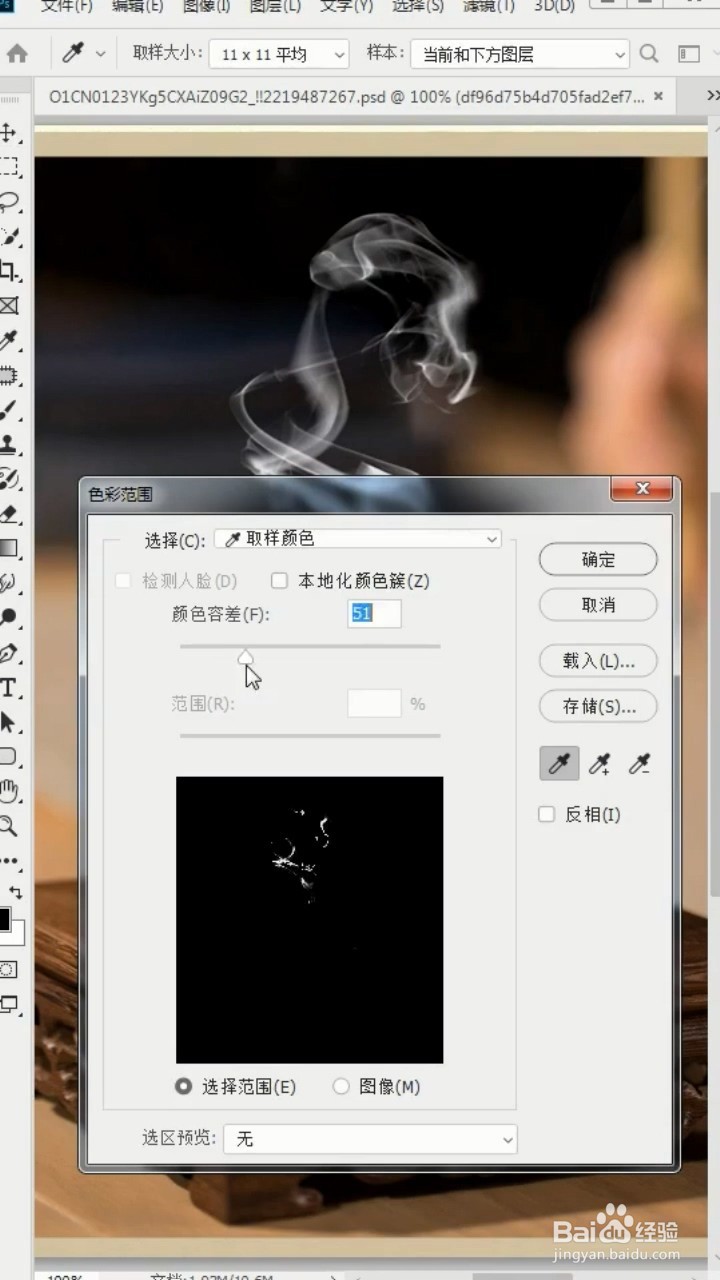Click the background color swatch
Screen dimensions: 720x1280
[16, 934]
